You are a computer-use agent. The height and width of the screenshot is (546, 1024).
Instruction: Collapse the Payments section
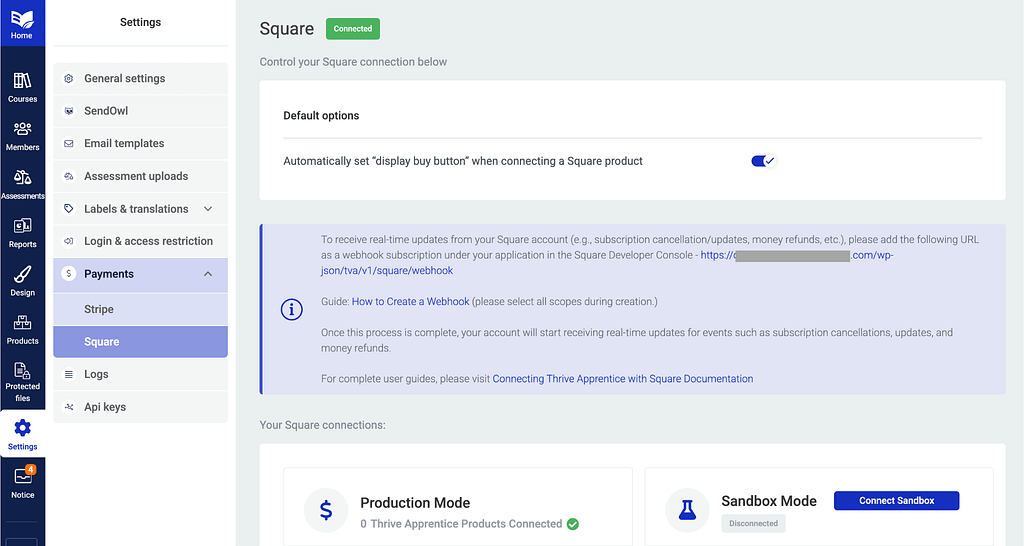[208, 274]
